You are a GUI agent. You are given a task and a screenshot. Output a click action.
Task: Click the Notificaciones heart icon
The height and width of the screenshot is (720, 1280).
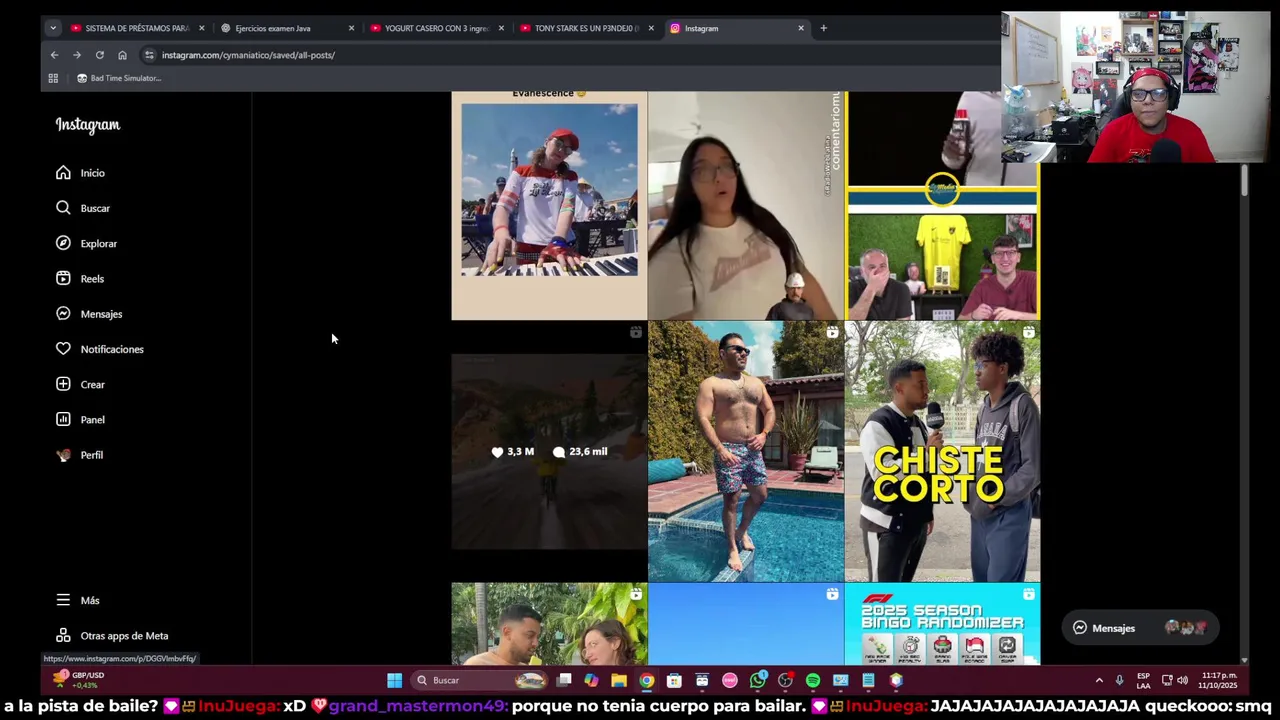[x=63, y=349]
